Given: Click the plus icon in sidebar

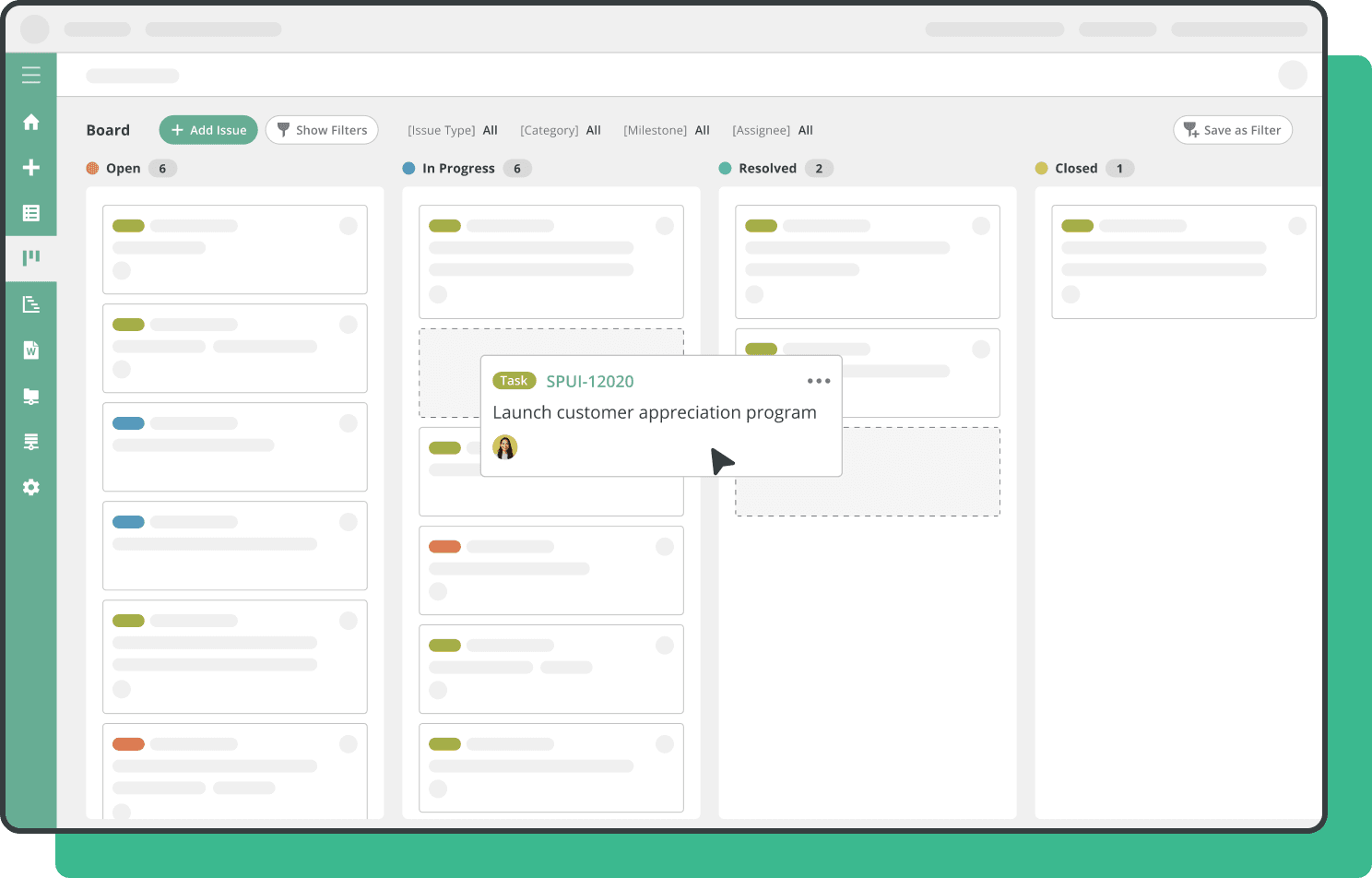Looking at the screenshot, I should tap(31, 167).
